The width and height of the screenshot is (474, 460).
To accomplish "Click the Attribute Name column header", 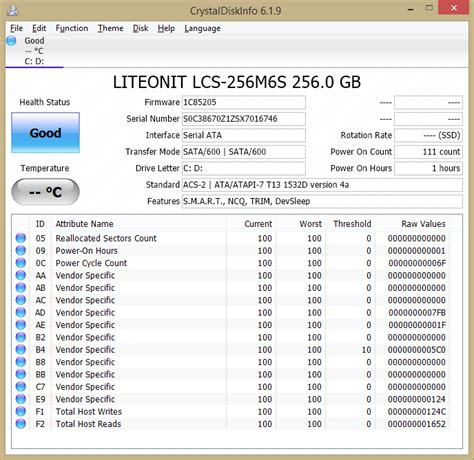I will [x=84, y=224].
